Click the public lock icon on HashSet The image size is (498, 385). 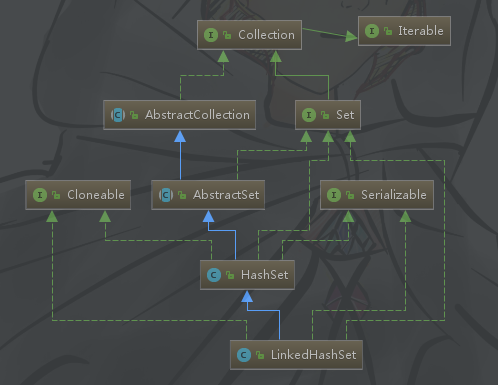point(230,275)
